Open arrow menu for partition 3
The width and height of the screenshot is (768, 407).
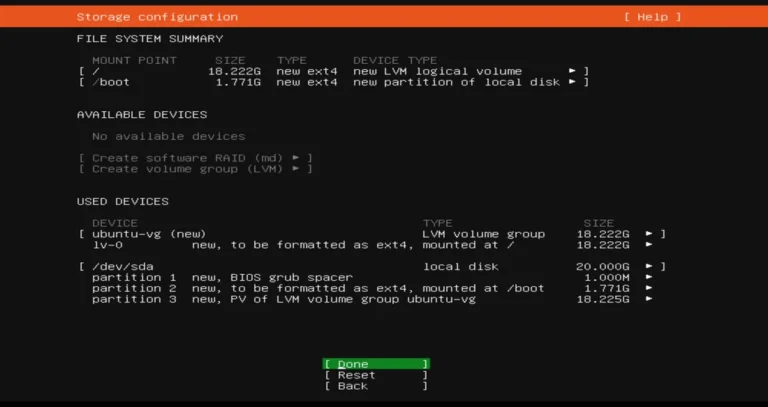649,299
